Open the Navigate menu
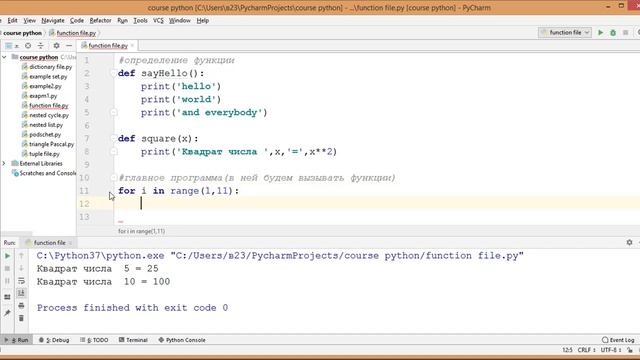 point(53,20)
